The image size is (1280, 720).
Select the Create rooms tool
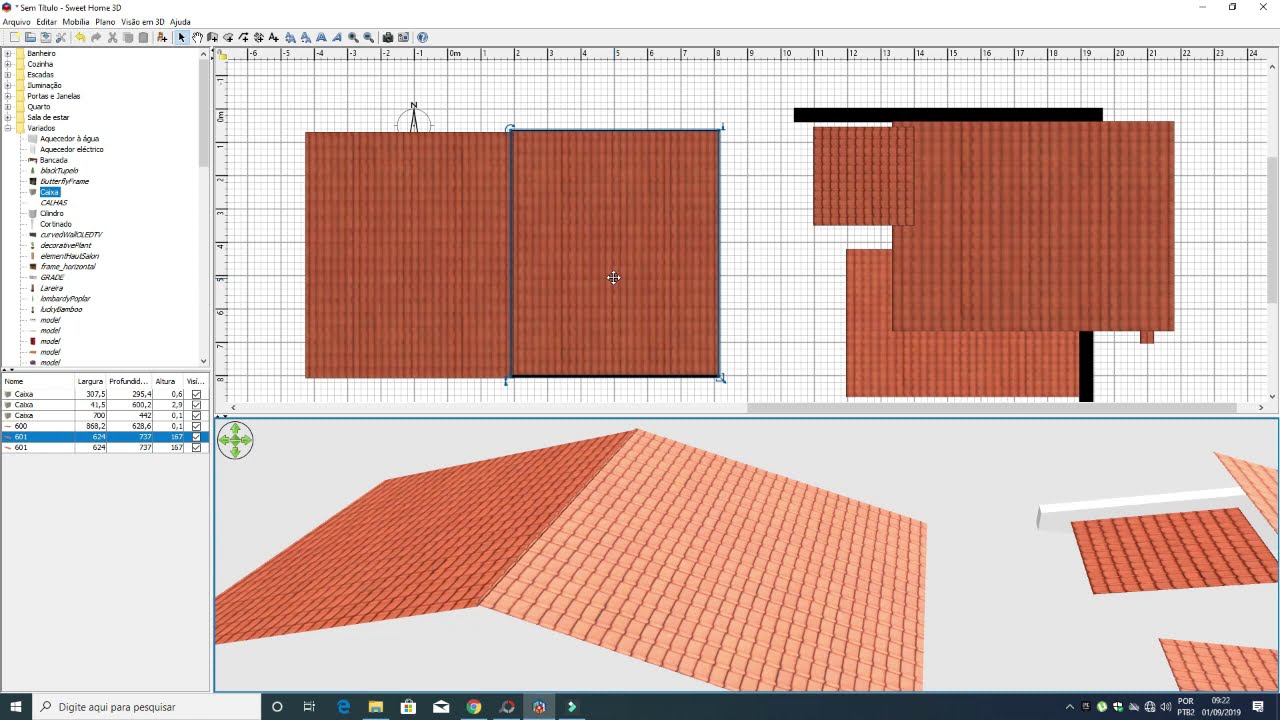(x=229, y=37)
